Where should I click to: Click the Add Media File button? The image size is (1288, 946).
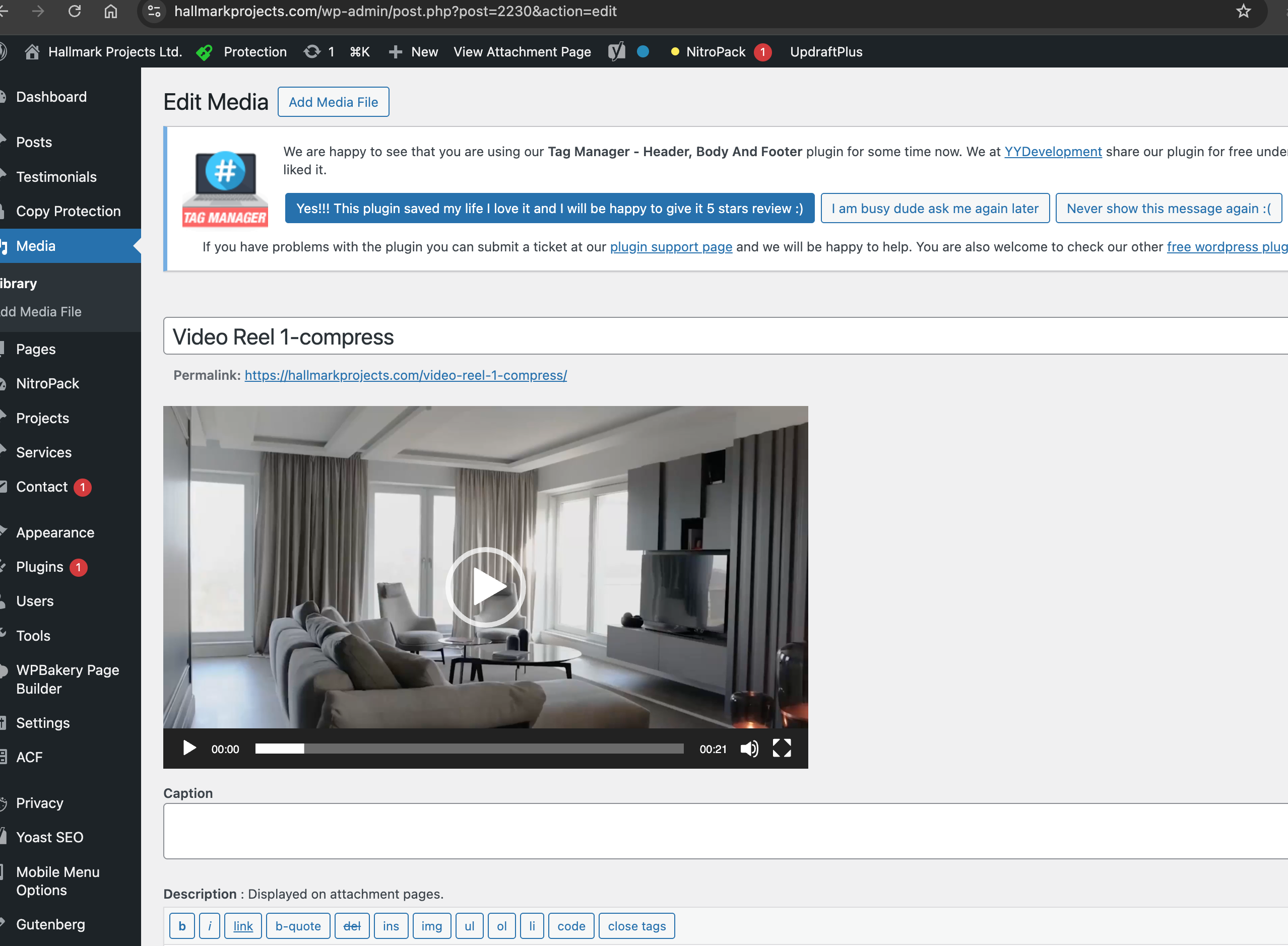333,102
